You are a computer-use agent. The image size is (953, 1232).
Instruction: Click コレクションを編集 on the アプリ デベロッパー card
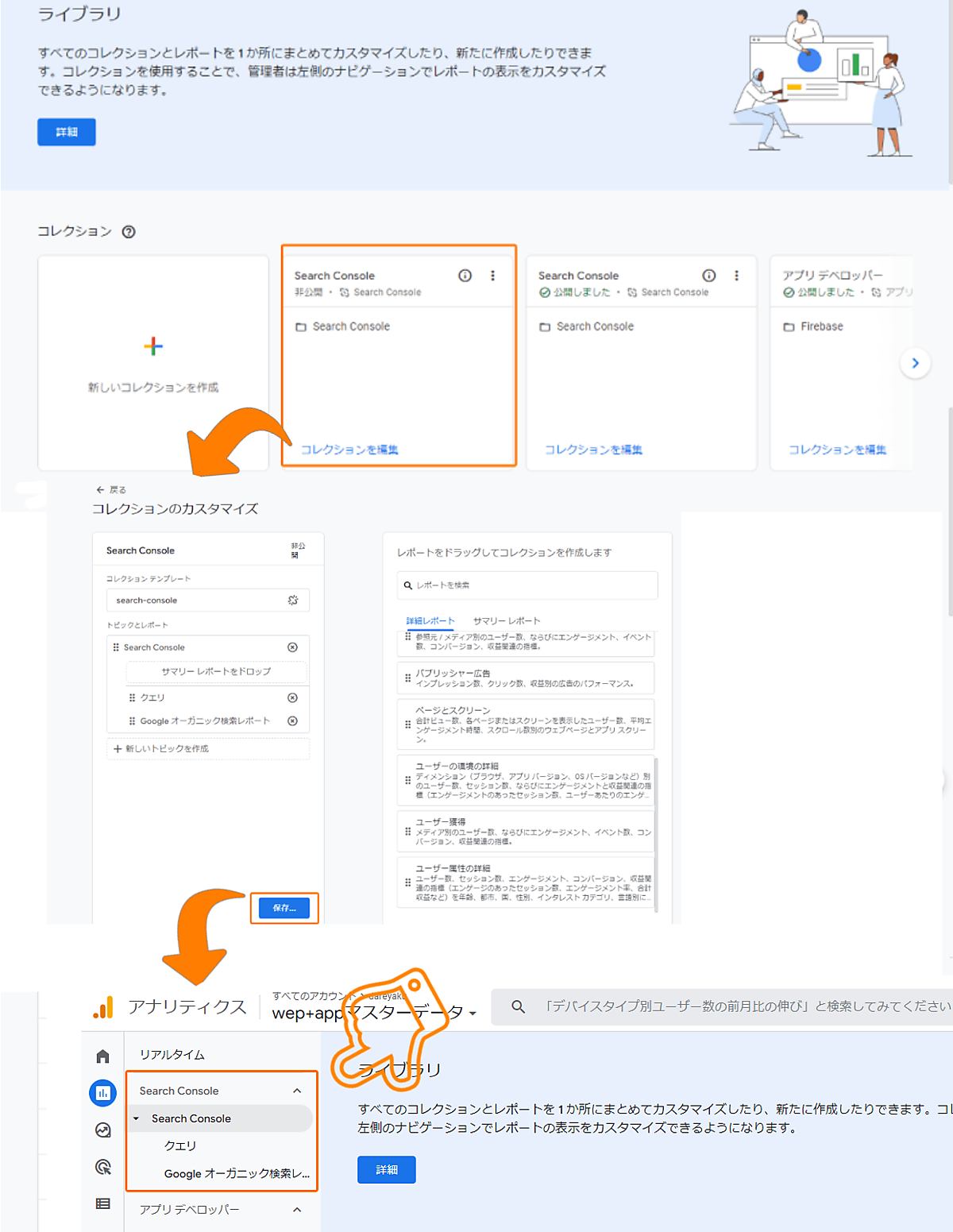pos(837,450)
